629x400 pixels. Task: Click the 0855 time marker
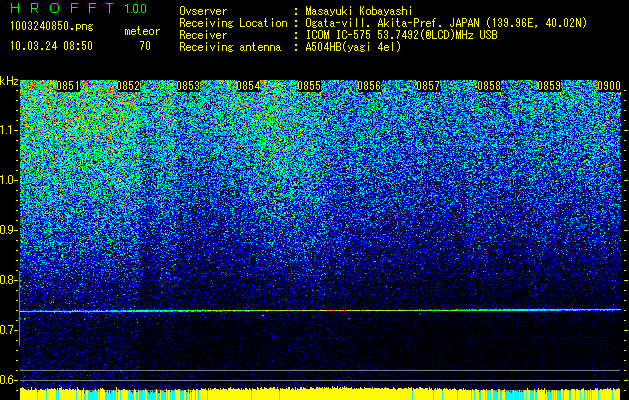click(309, 86)
